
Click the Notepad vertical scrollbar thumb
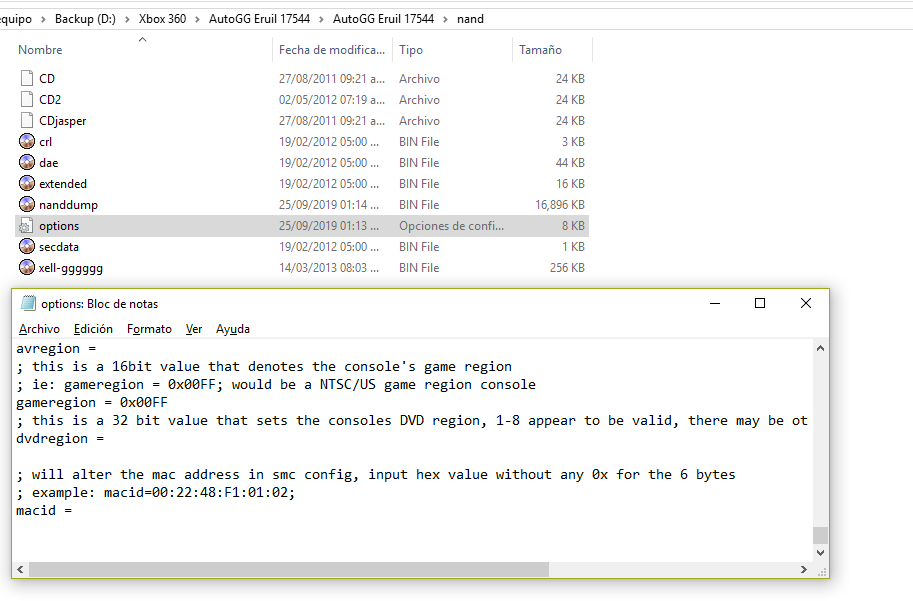[820, 535]
